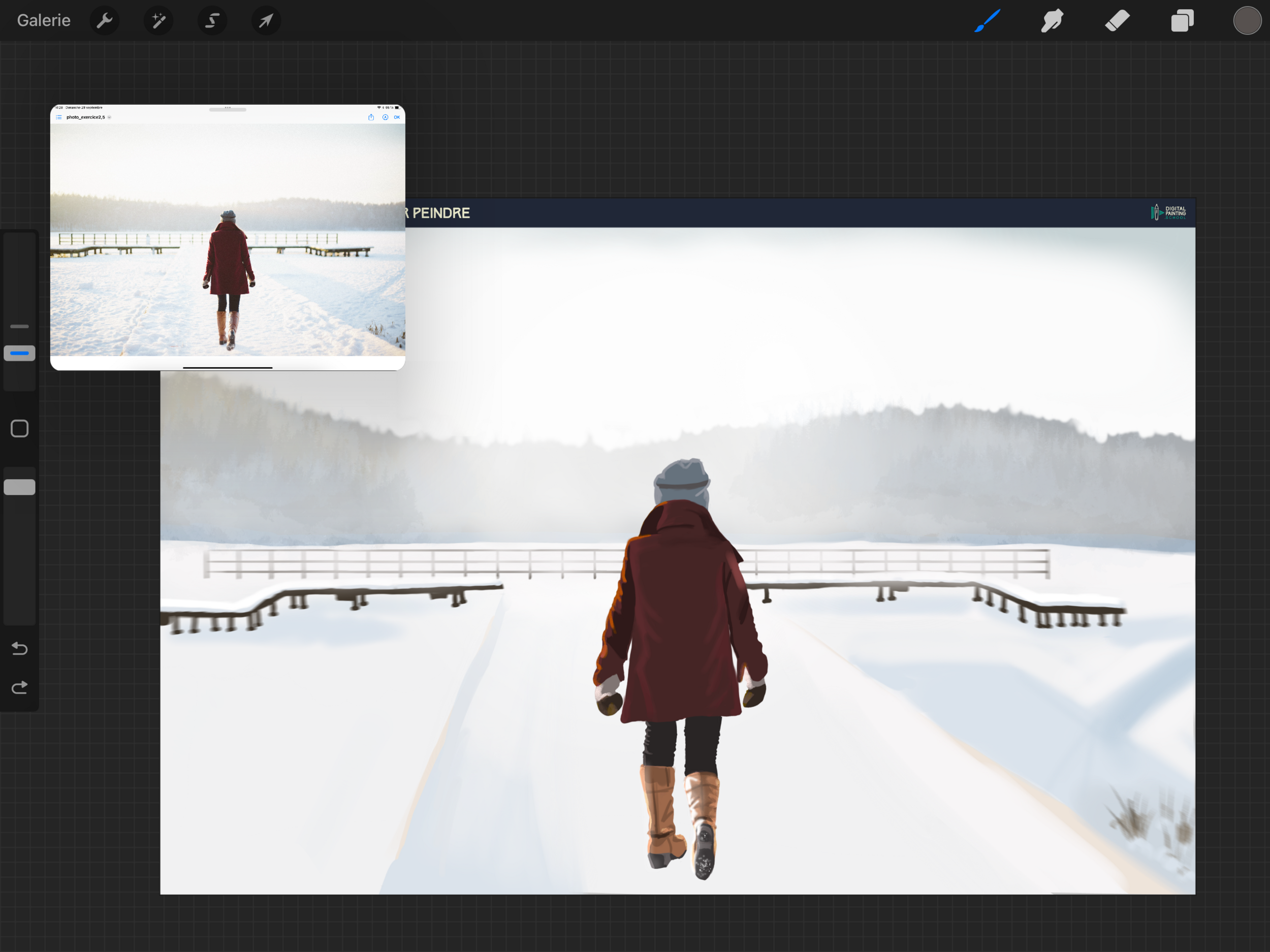Screen dimensions: 1270x952
Task: Click the brush size slider handle
Action: coord(19,353)
